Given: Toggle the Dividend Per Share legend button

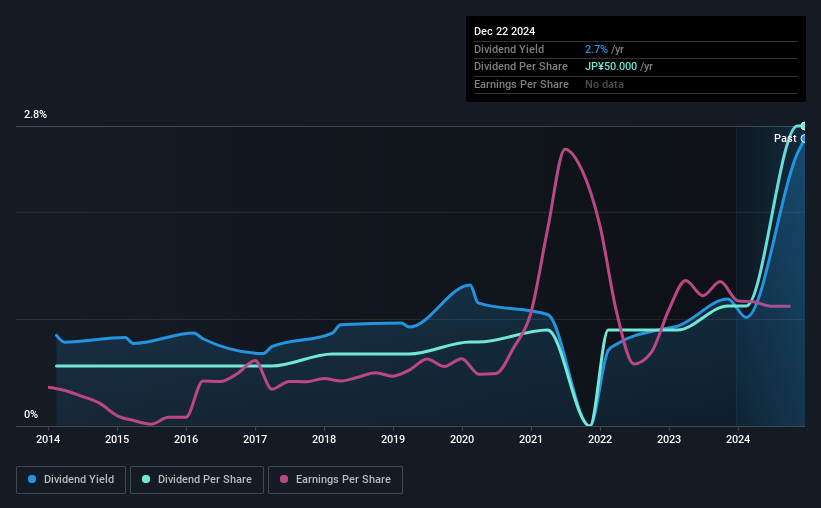Looking at the screenshot, I should pos(197,480).
